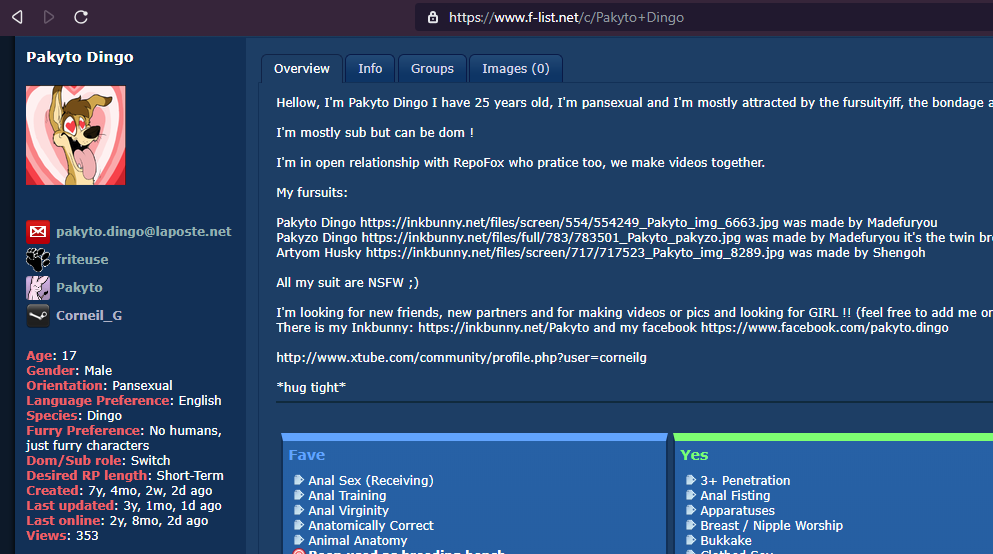The width and height of the screenshot is (993, 554).
Task: Click the "*hug tight*" text line
Action: point(311,387)
